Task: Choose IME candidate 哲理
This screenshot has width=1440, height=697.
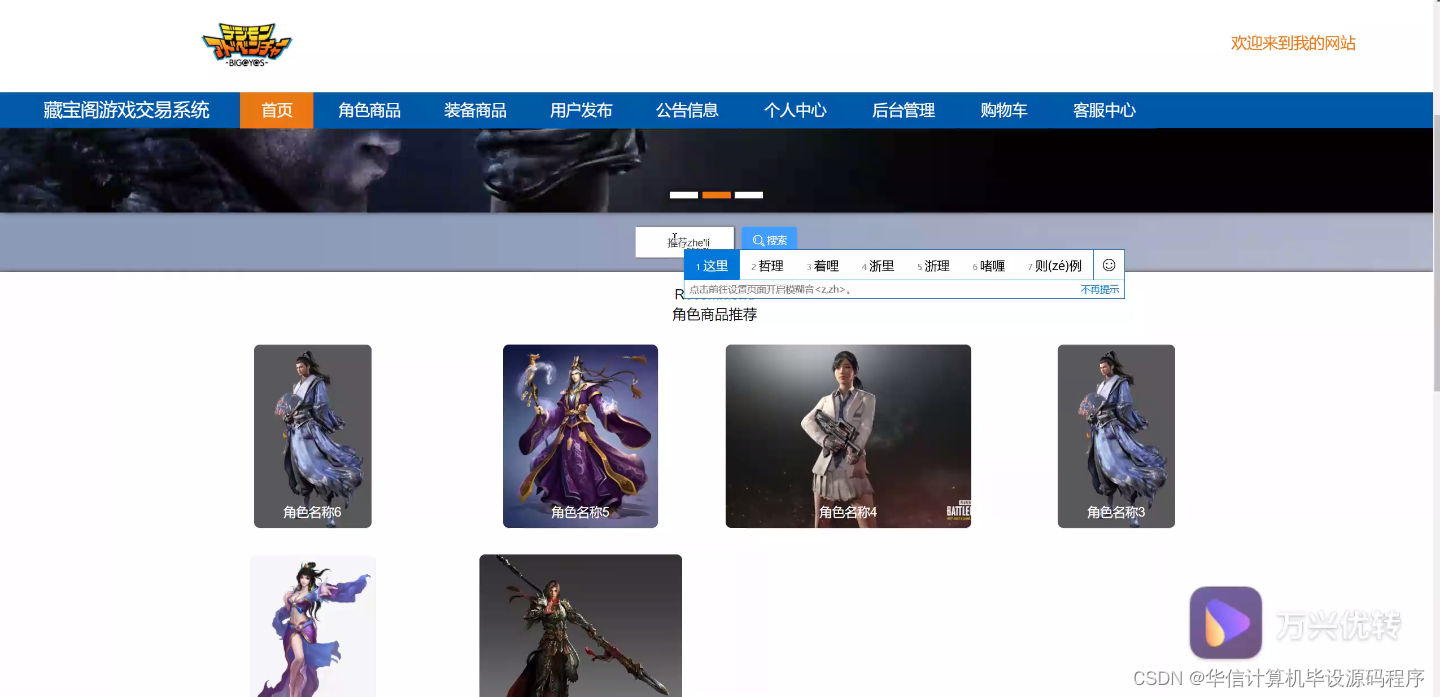Action: tap(767, 265)
